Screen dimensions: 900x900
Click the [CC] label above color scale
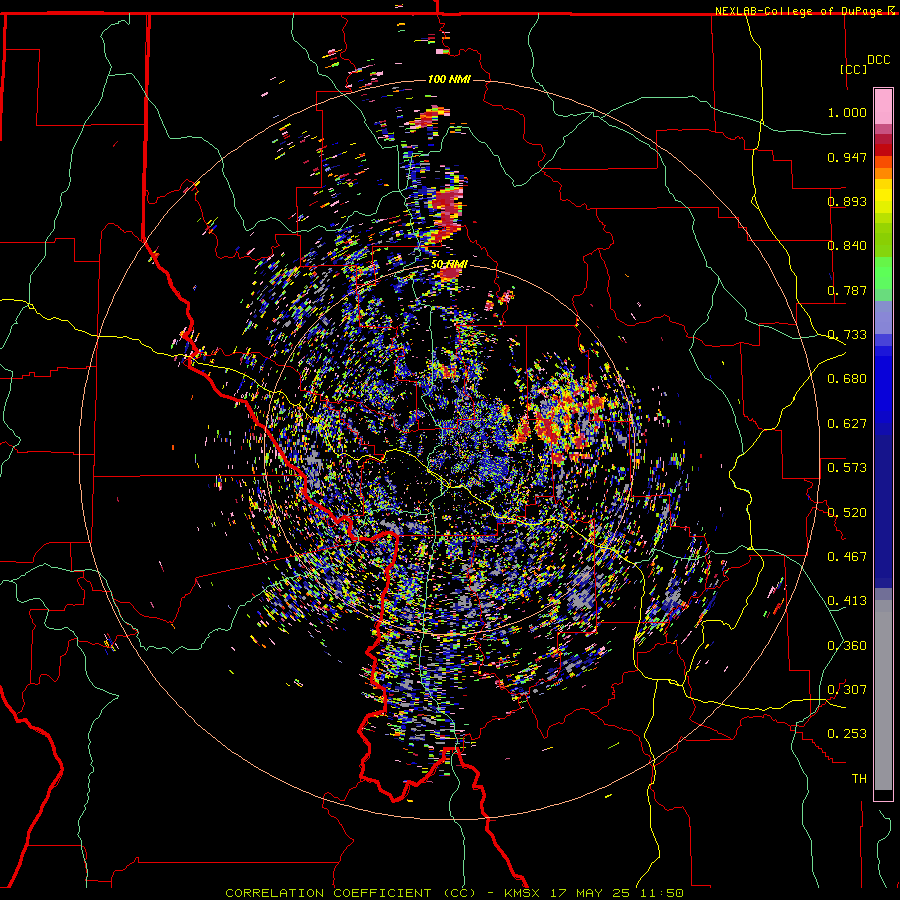tap(853, 69)
